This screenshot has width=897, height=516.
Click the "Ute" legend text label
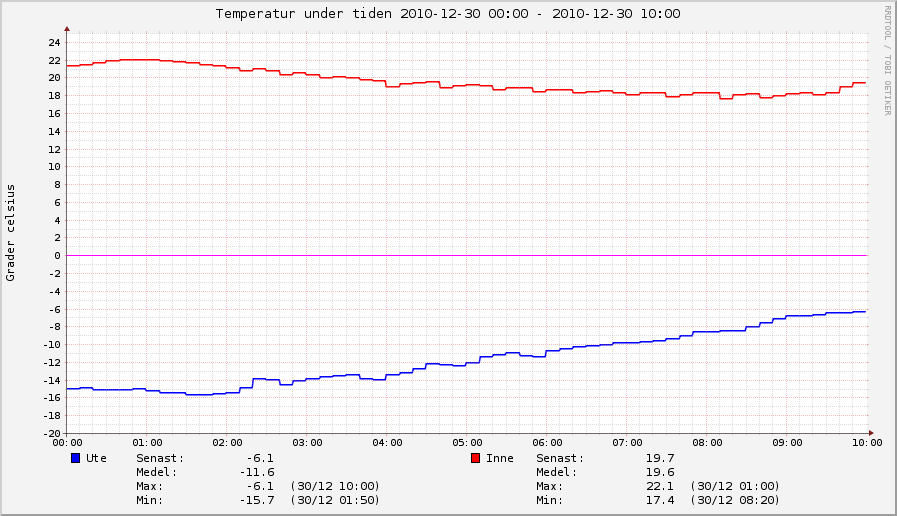tap(96, 458)
